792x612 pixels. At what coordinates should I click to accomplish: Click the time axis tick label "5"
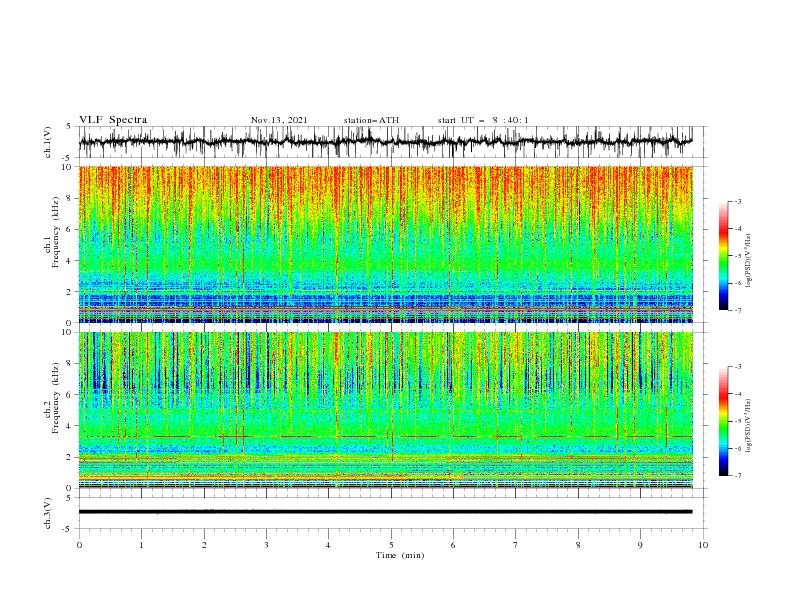(391, 545)
